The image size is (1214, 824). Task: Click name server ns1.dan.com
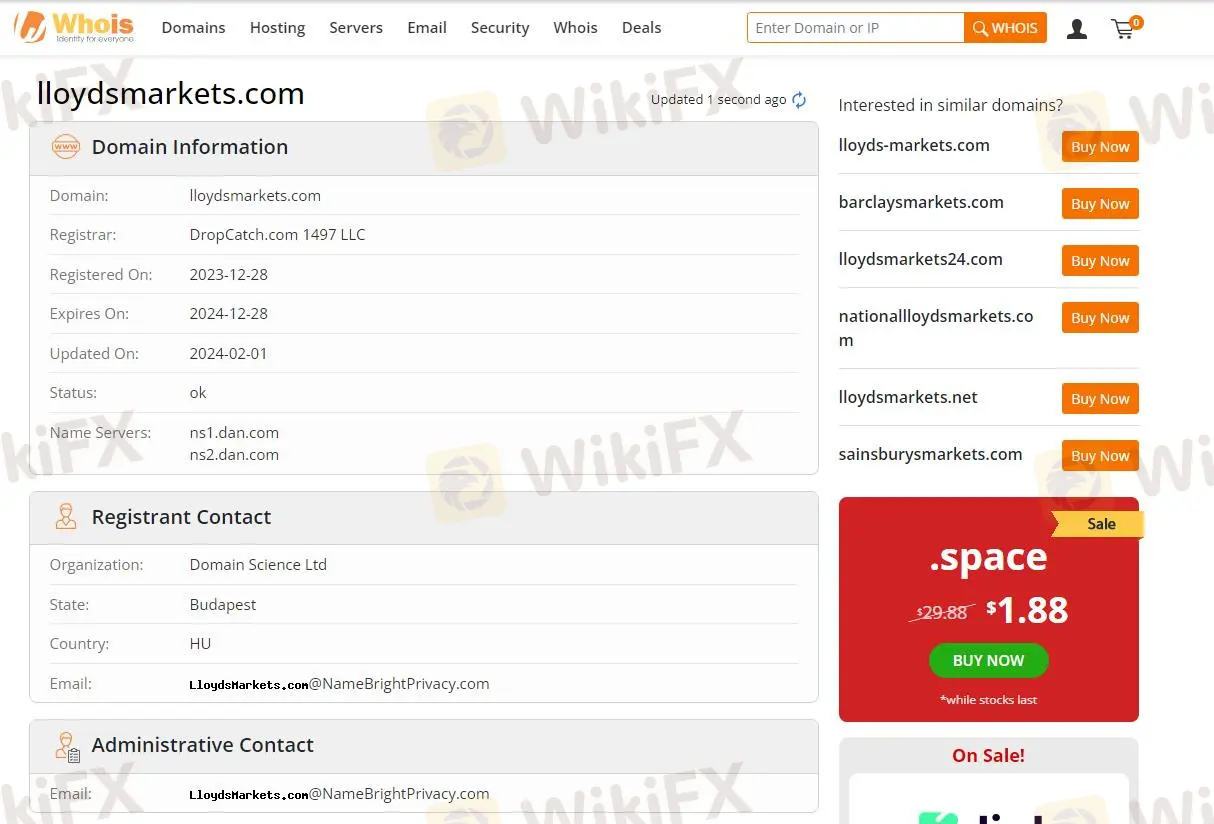point(234,432)
